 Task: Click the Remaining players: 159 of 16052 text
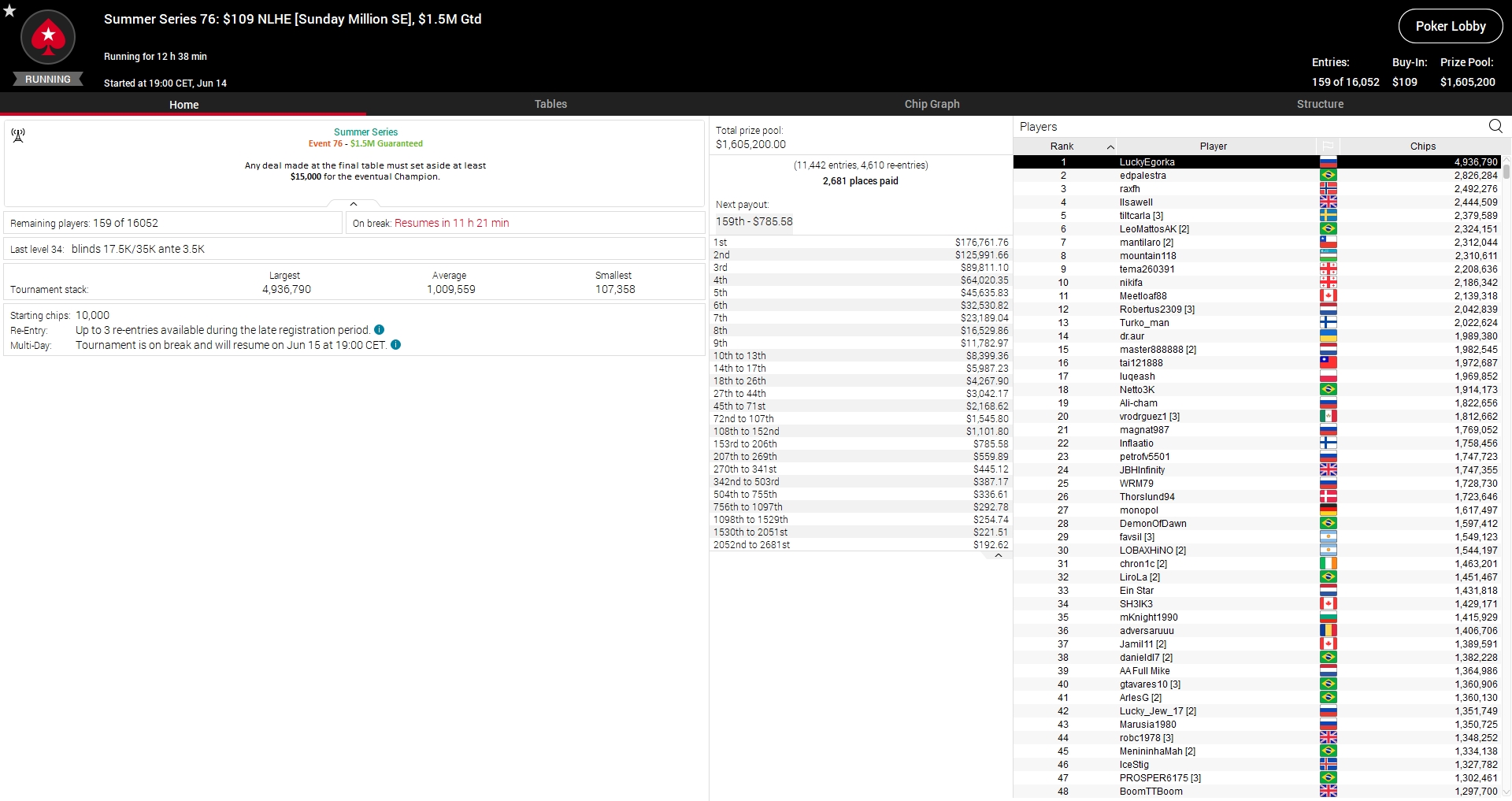84,223
